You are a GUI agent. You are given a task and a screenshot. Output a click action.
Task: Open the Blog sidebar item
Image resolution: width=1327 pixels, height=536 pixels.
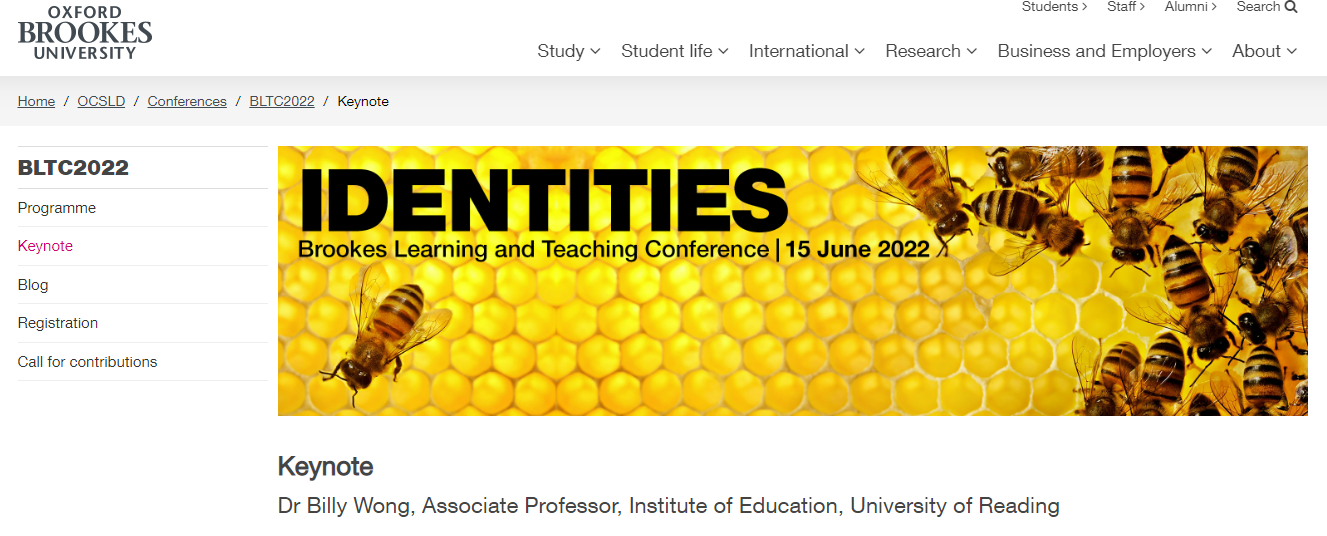click(x=33, y=285)
